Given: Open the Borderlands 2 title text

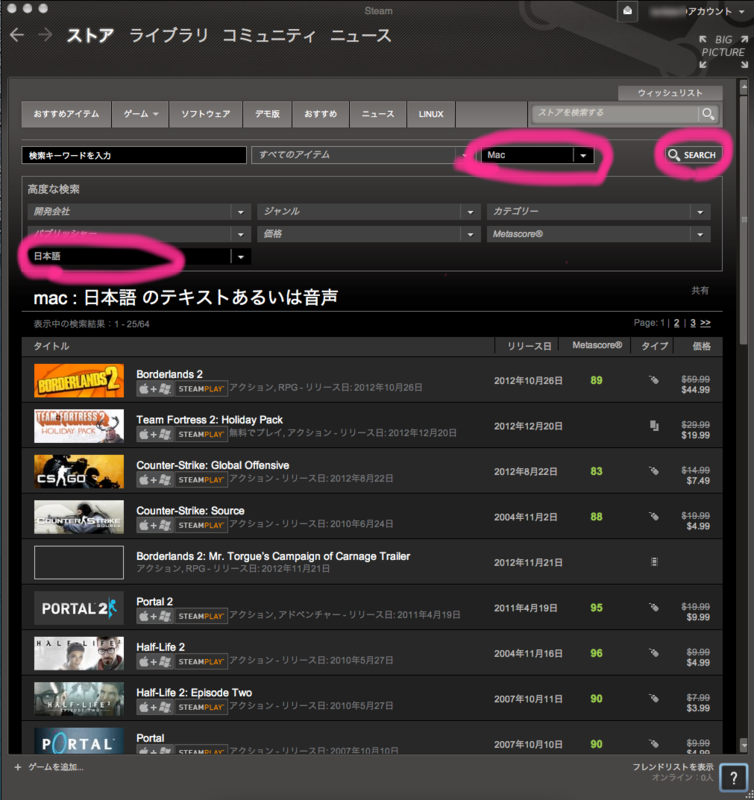Looking at the screenshot, I should (x=169, y=374).
